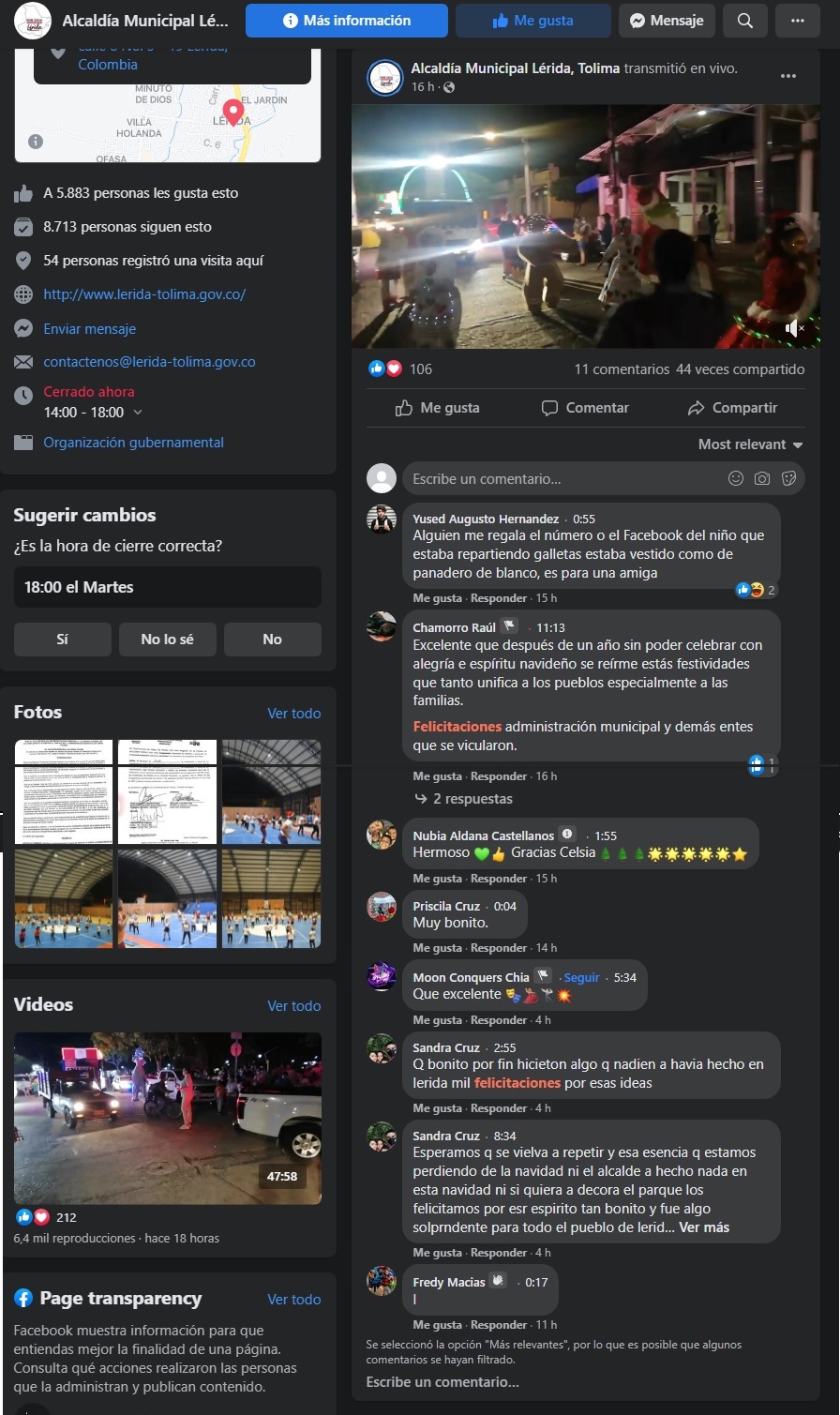Click the badge beside Moon Conquers Chia

[x=543, y=976]
